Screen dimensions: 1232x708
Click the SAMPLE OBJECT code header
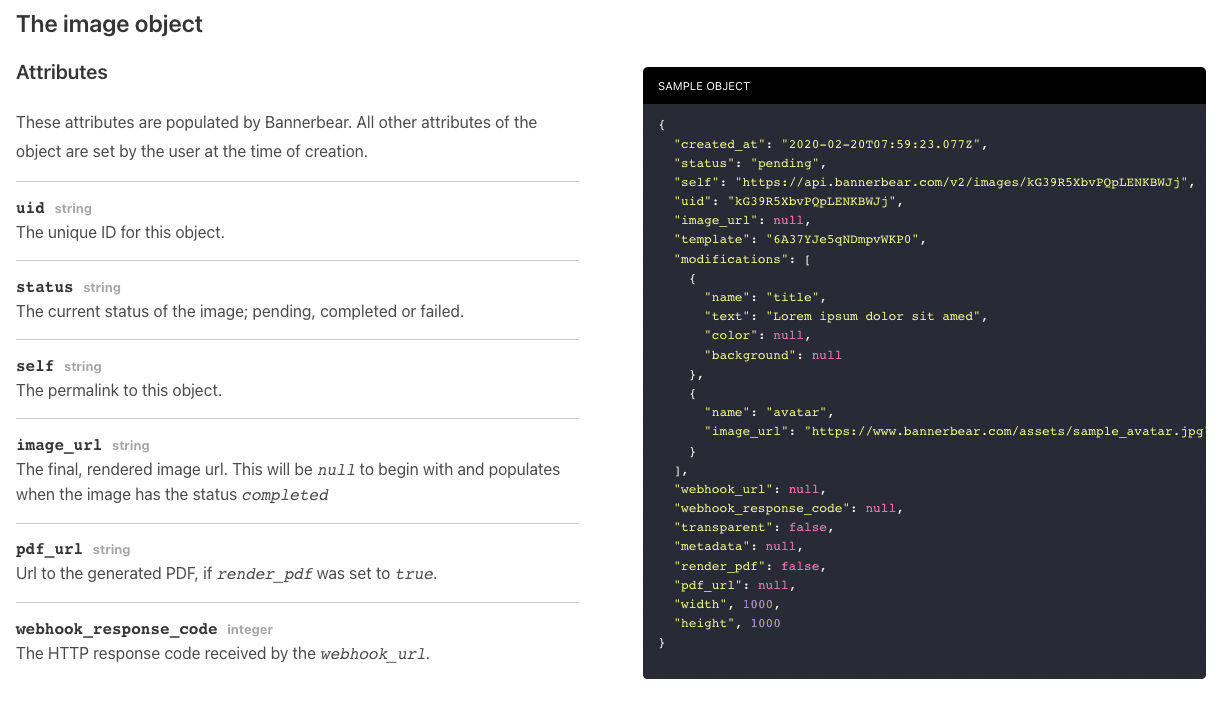point(704,86)
